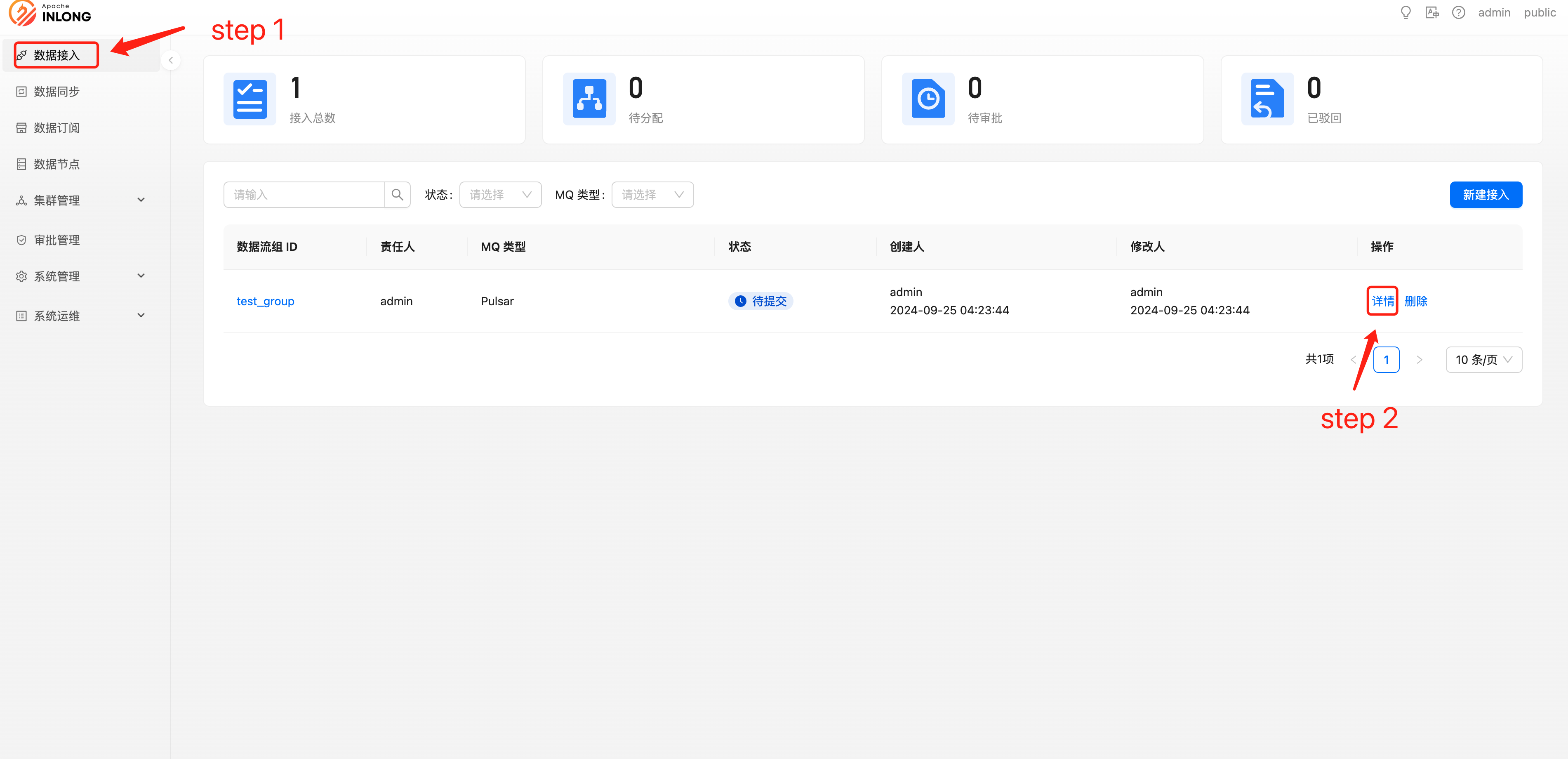Click the lightbulb icon in the top bar

point(1406,12)
